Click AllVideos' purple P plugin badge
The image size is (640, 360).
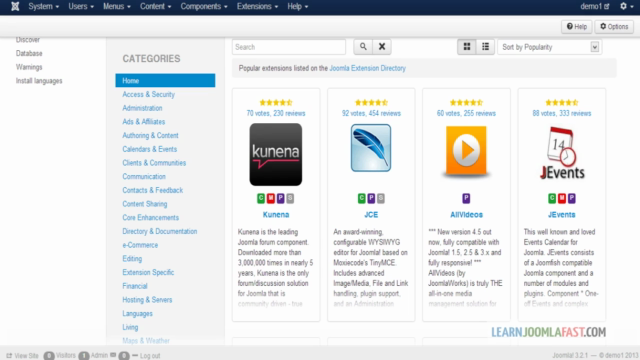(x=466, y=198)
